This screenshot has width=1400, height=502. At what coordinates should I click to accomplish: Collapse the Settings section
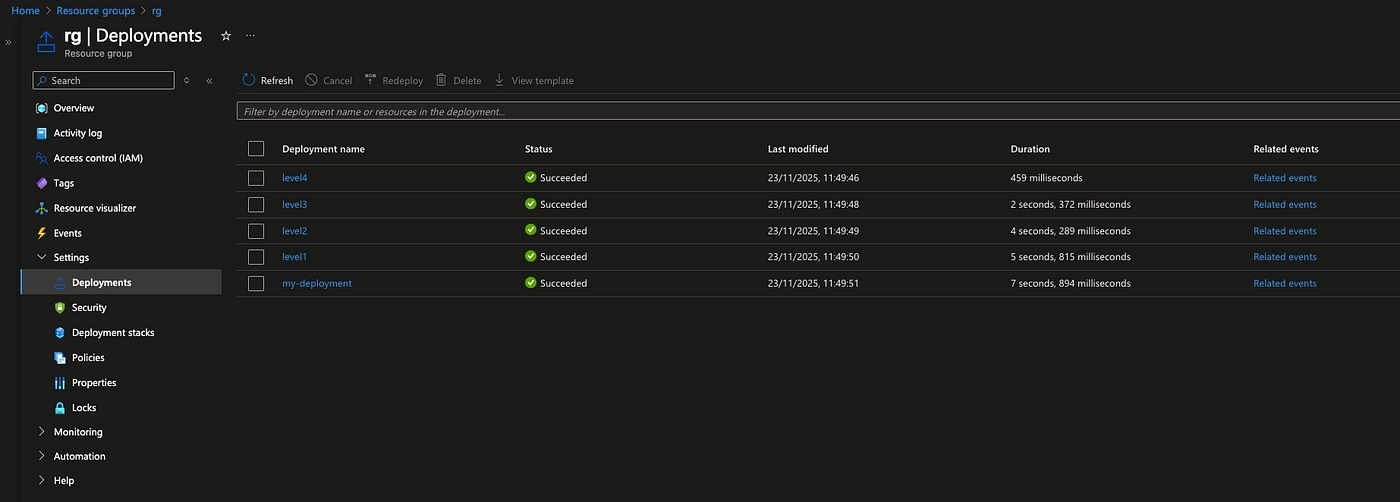click(41, 257)
